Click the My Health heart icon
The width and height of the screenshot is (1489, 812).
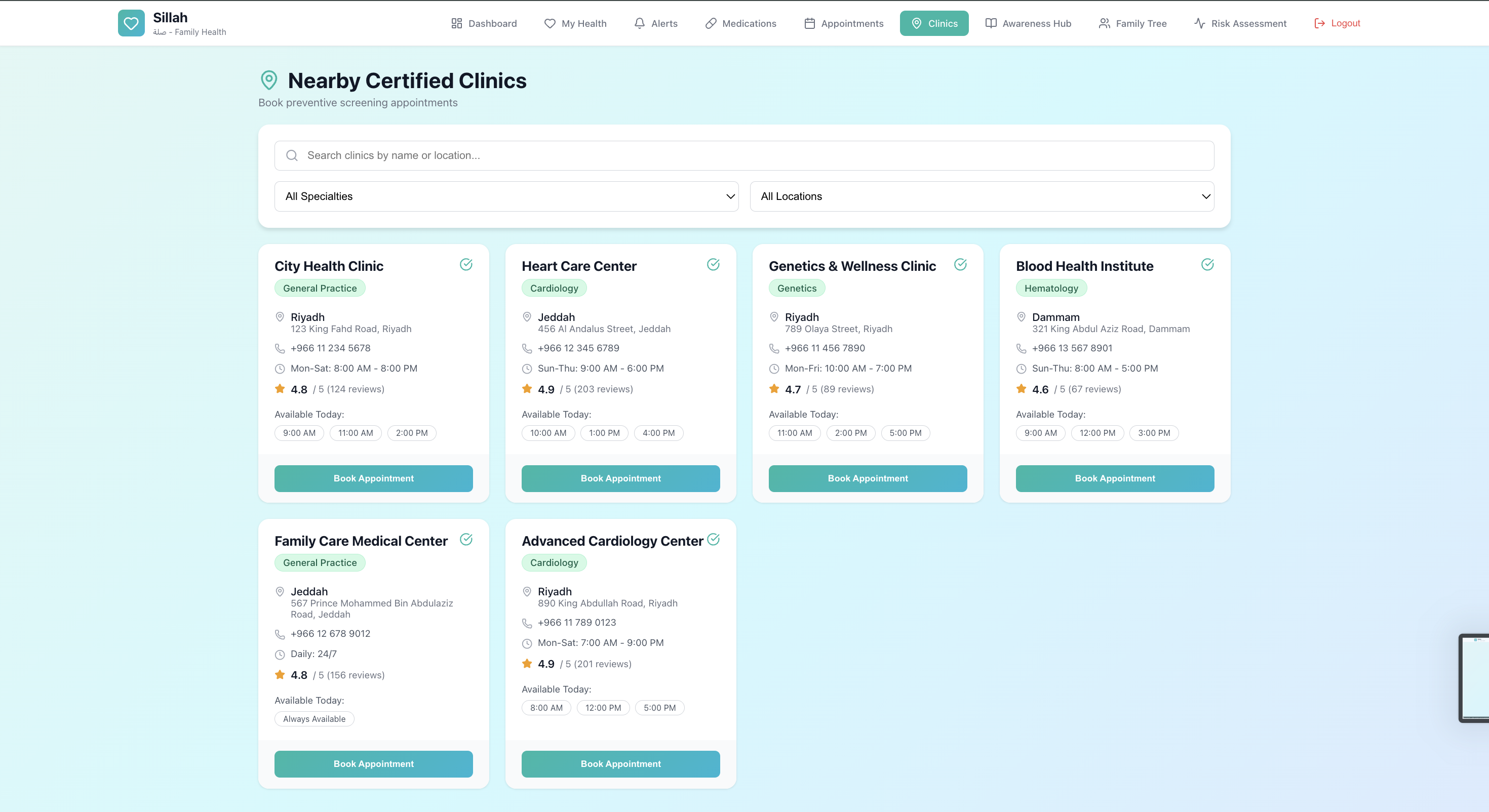[x=550, y=24]
